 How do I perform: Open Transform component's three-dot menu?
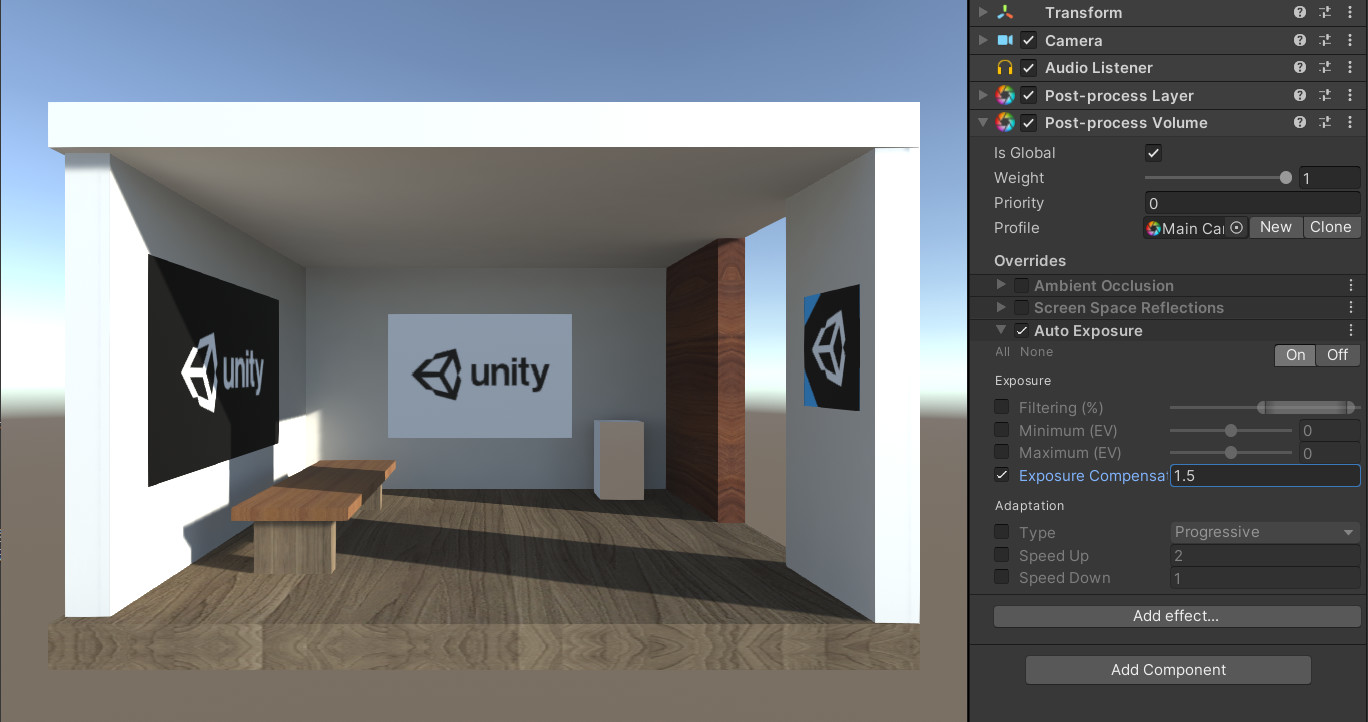tap(1350, 13)
